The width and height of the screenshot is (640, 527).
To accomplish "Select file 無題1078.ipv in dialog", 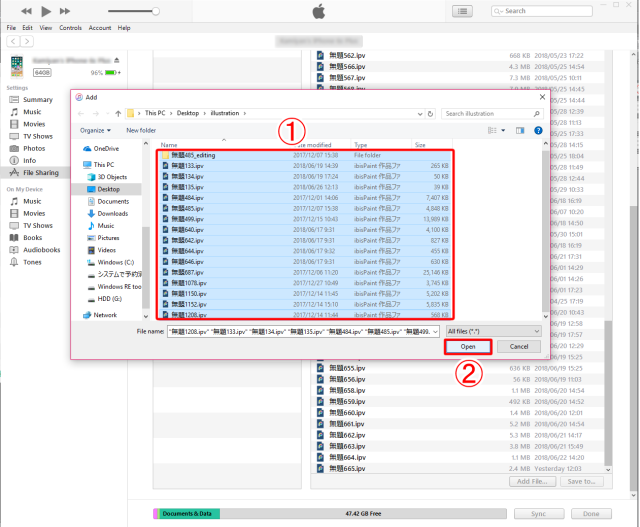I will click(x=304, y=283).
